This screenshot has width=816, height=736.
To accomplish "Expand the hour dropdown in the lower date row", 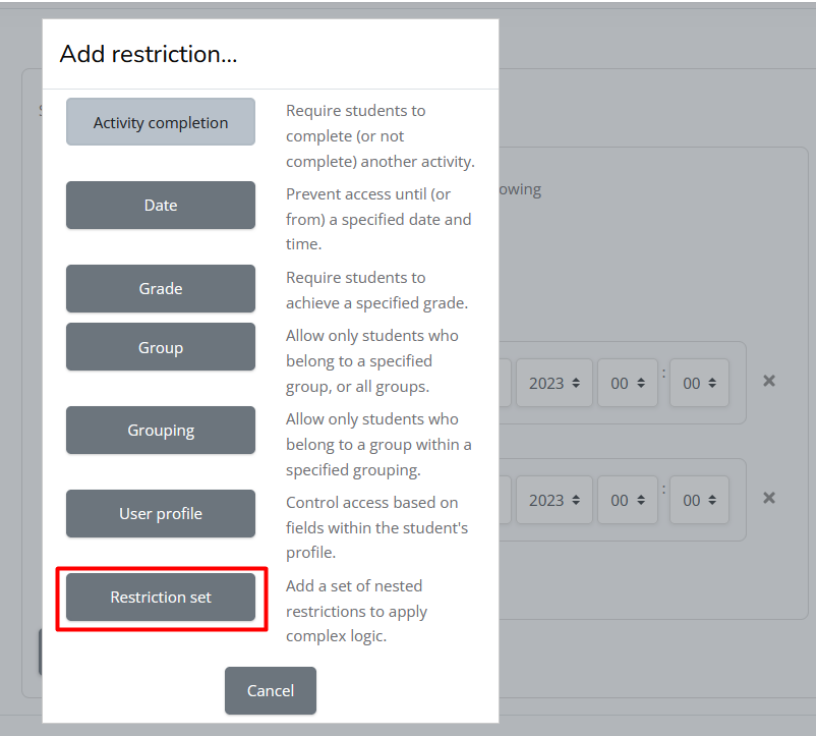I will tap(627, 500).
